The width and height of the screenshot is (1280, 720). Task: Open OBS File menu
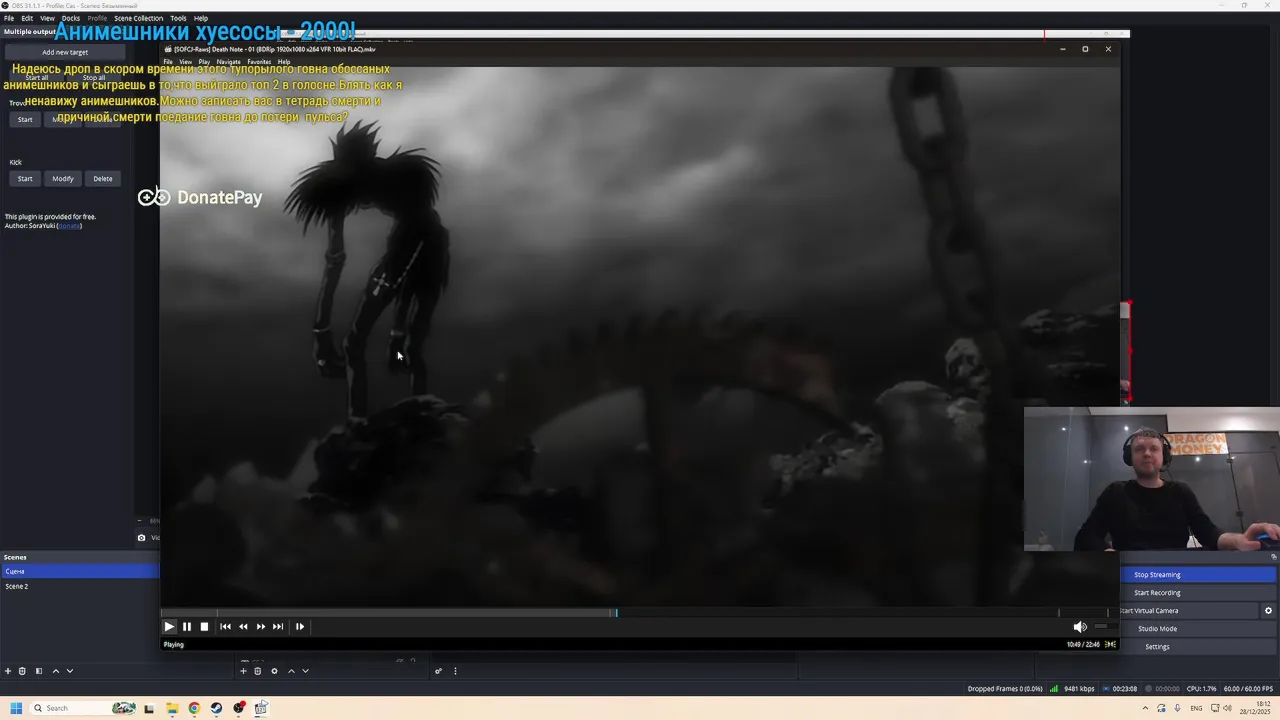pos(9,18)
